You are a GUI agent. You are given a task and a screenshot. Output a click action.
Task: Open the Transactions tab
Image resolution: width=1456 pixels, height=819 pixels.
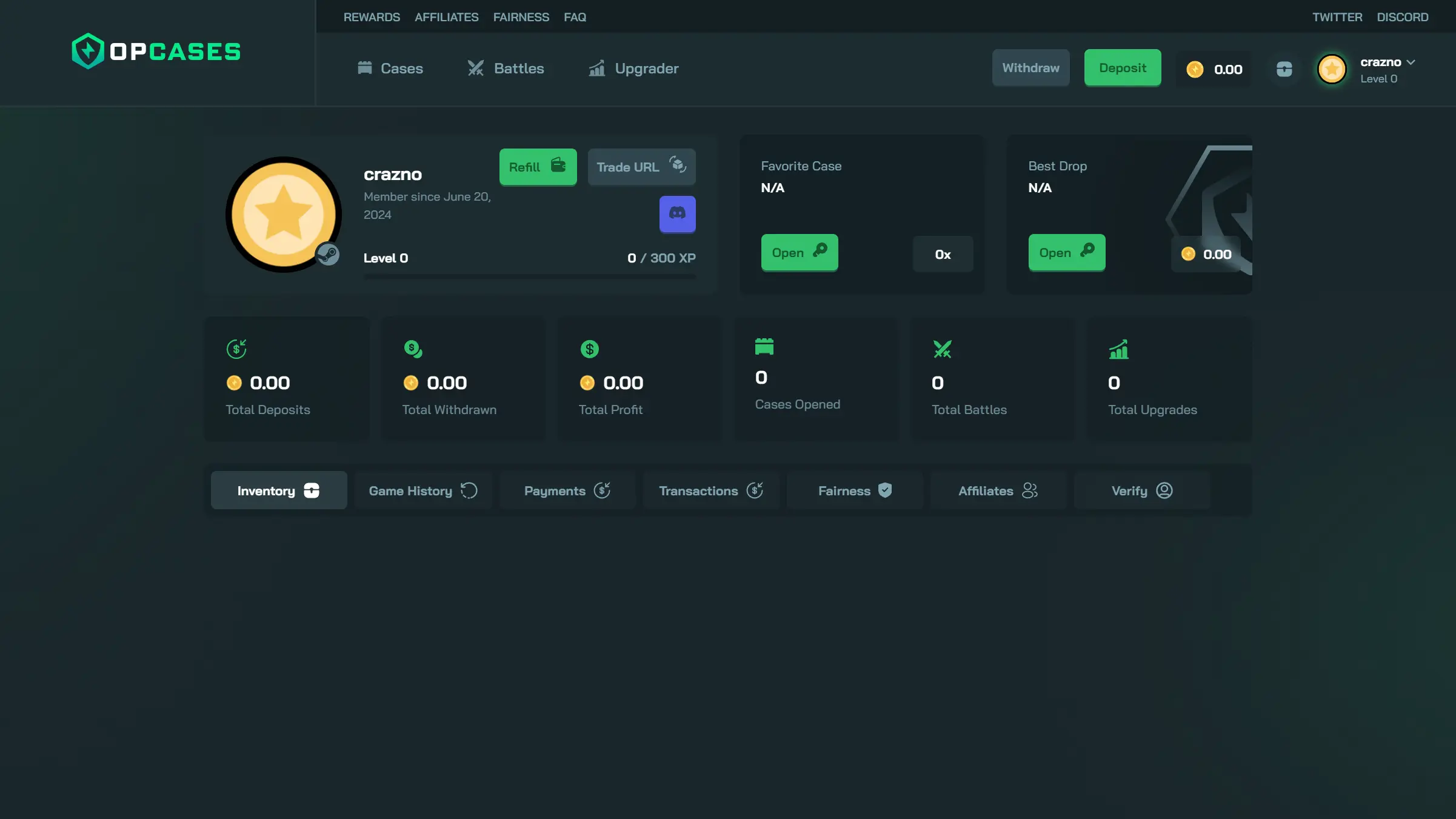click(710, 490)
